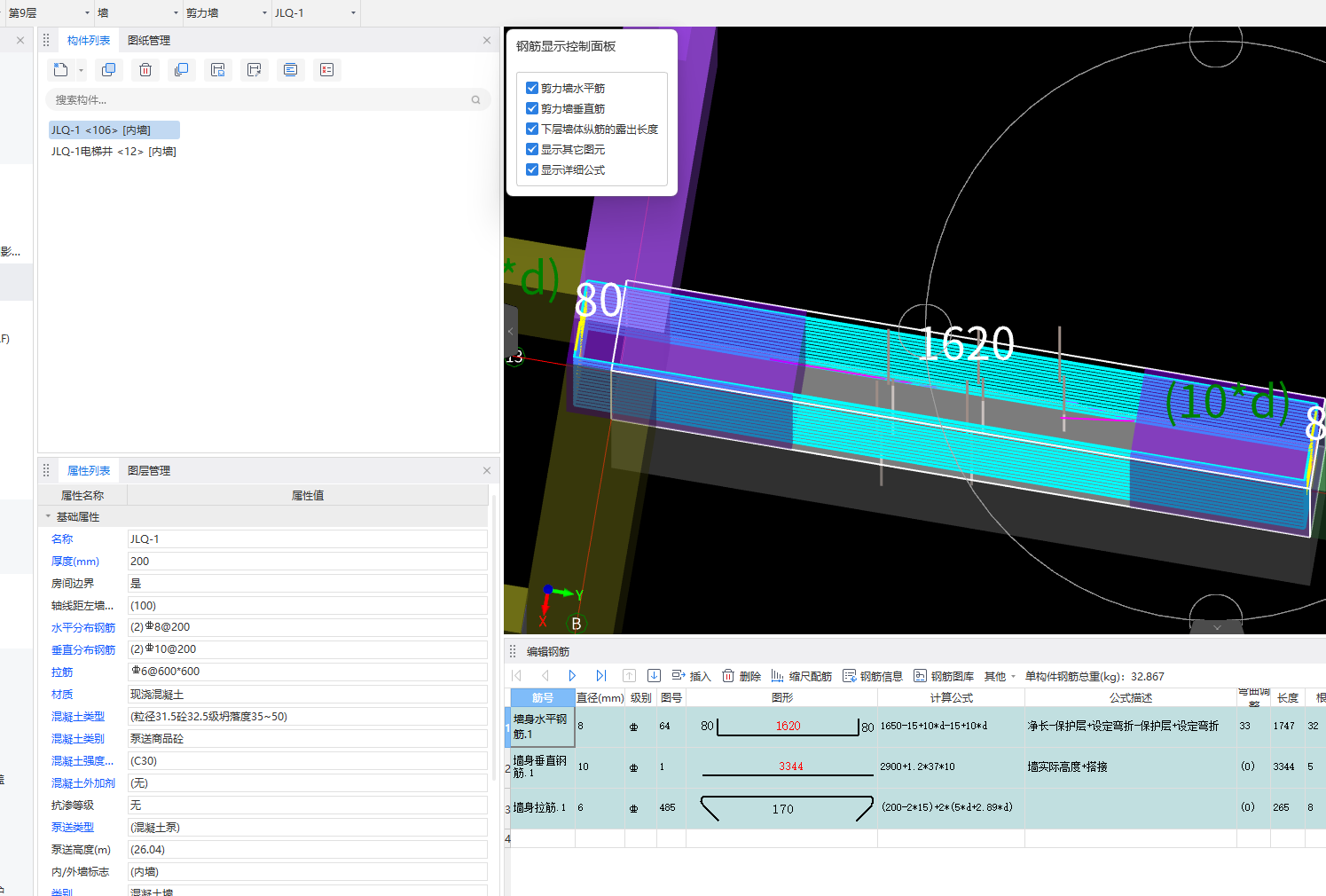This screenshot has height=896, width=1326.
Task: Click the XYZ axis gizmo in viewport
Action: point(559,604)
